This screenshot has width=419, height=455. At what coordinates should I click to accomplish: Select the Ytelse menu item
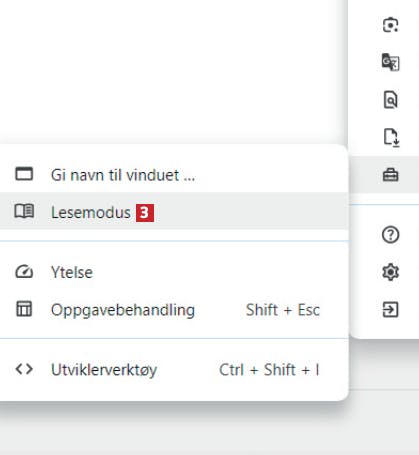coord(174,272)
